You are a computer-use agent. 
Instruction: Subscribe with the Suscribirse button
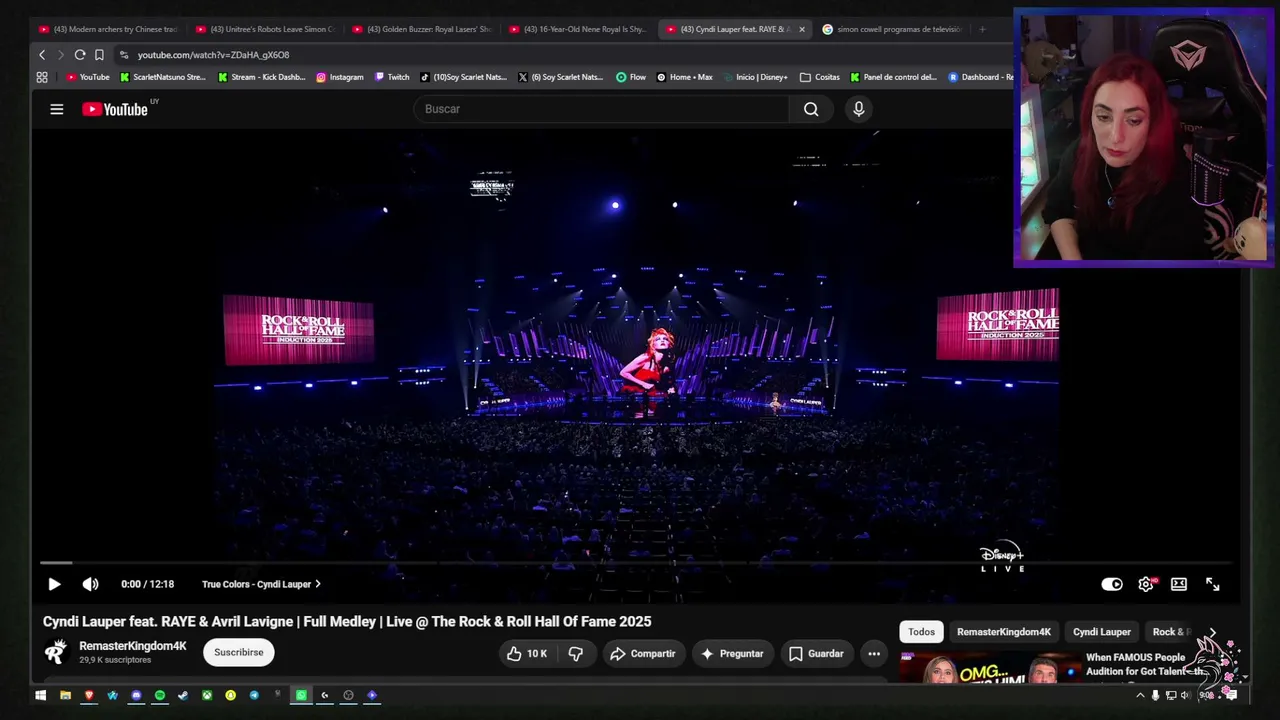point(239,652)
